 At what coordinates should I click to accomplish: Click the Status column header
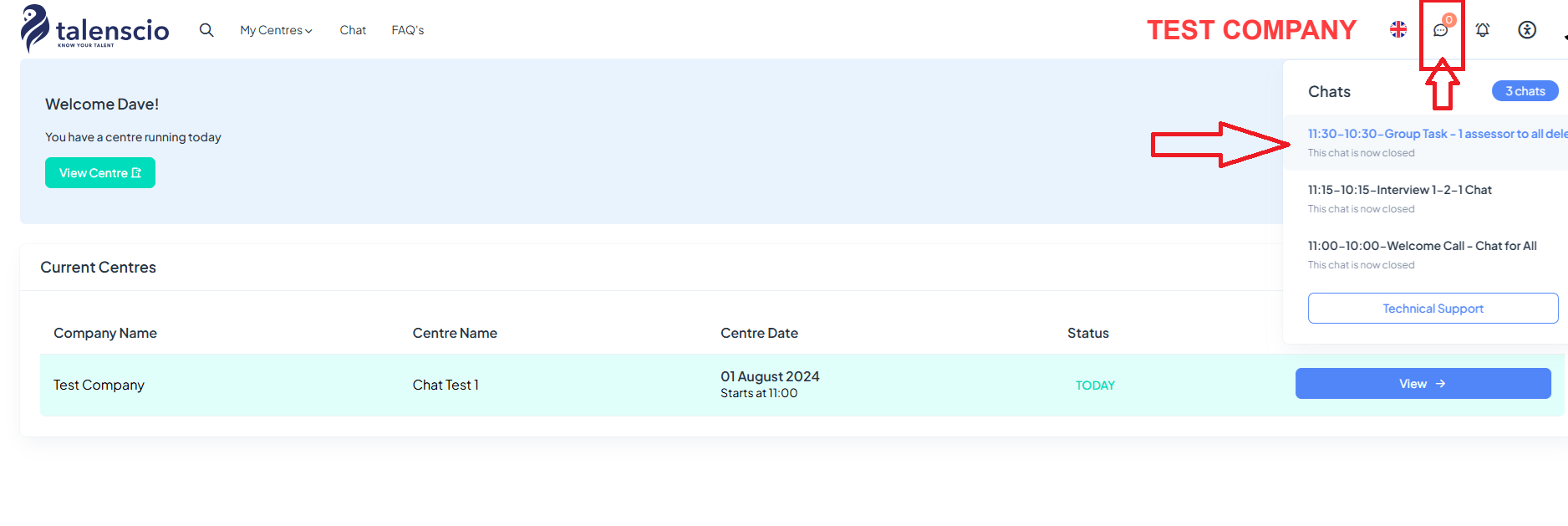coord(1087,333)
